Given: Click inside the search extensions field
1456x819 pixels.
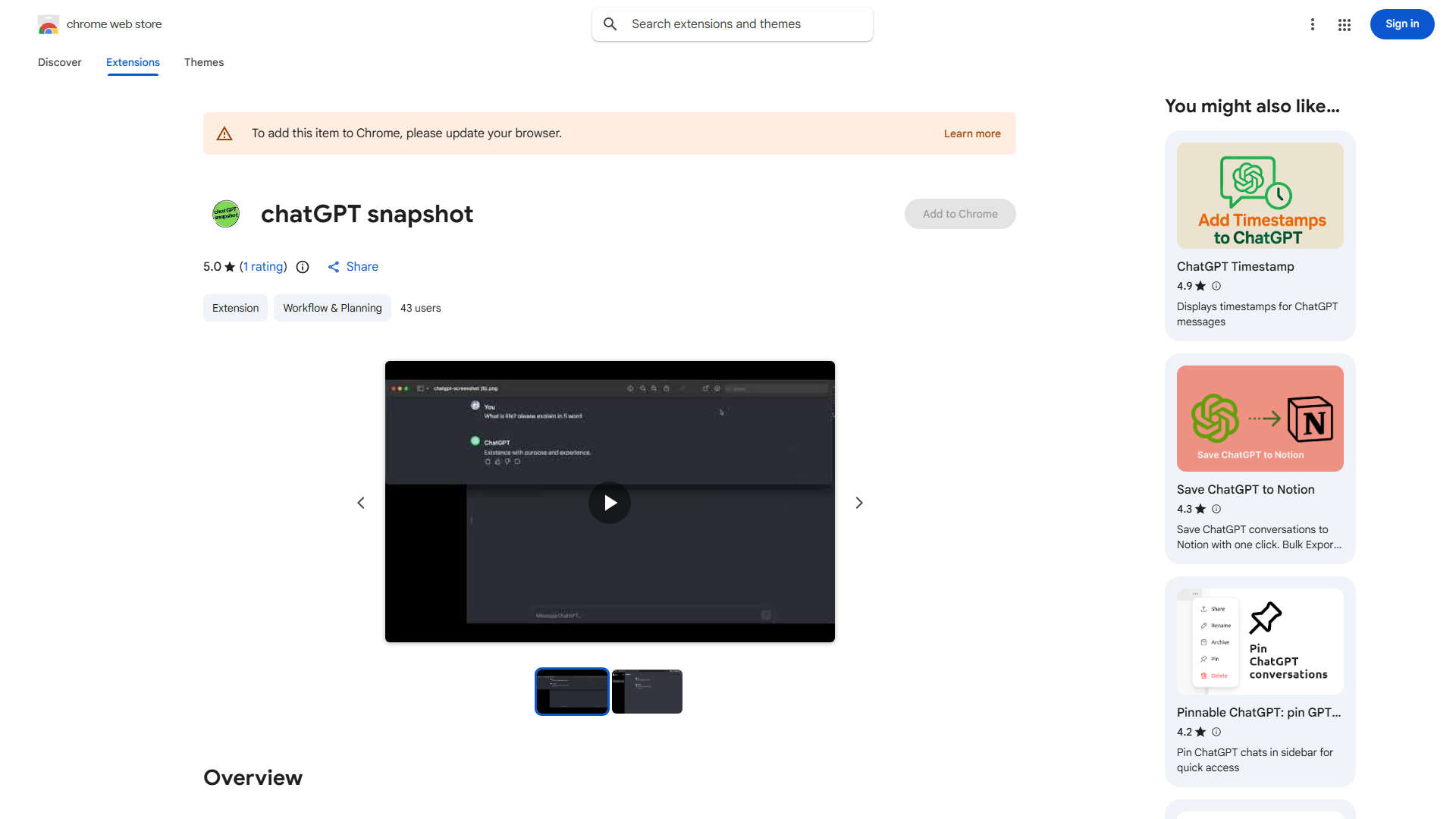Looking at the screenshot, I should (x=732, y=24).
